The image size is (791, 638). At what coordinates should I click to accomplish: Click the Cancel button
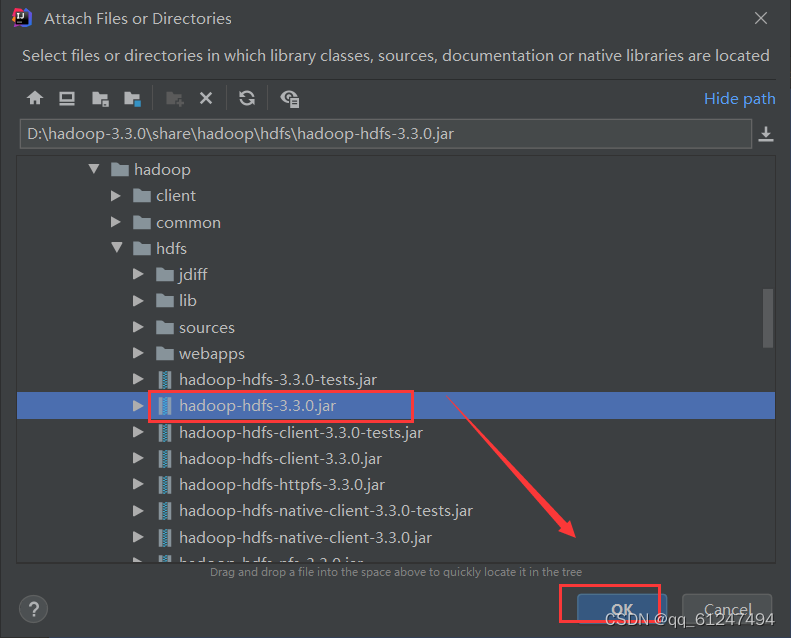(727, 609)
